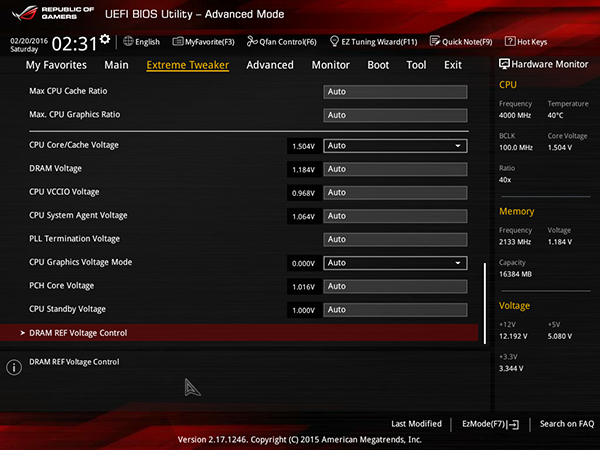The image size is (600, 450).
Task: Select the PLL Termination Voltage label
Action: (x=74, y=239)
